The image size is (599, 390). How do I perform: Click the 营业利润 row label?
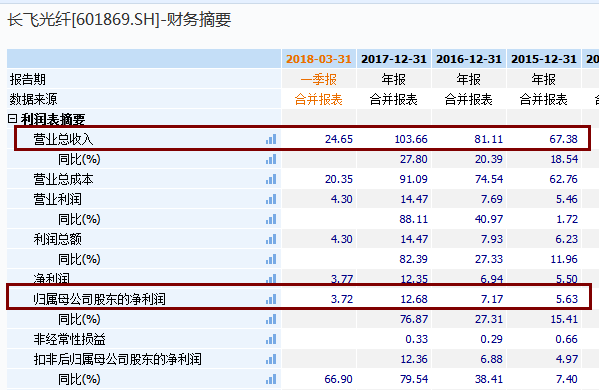tap(57, 199)
